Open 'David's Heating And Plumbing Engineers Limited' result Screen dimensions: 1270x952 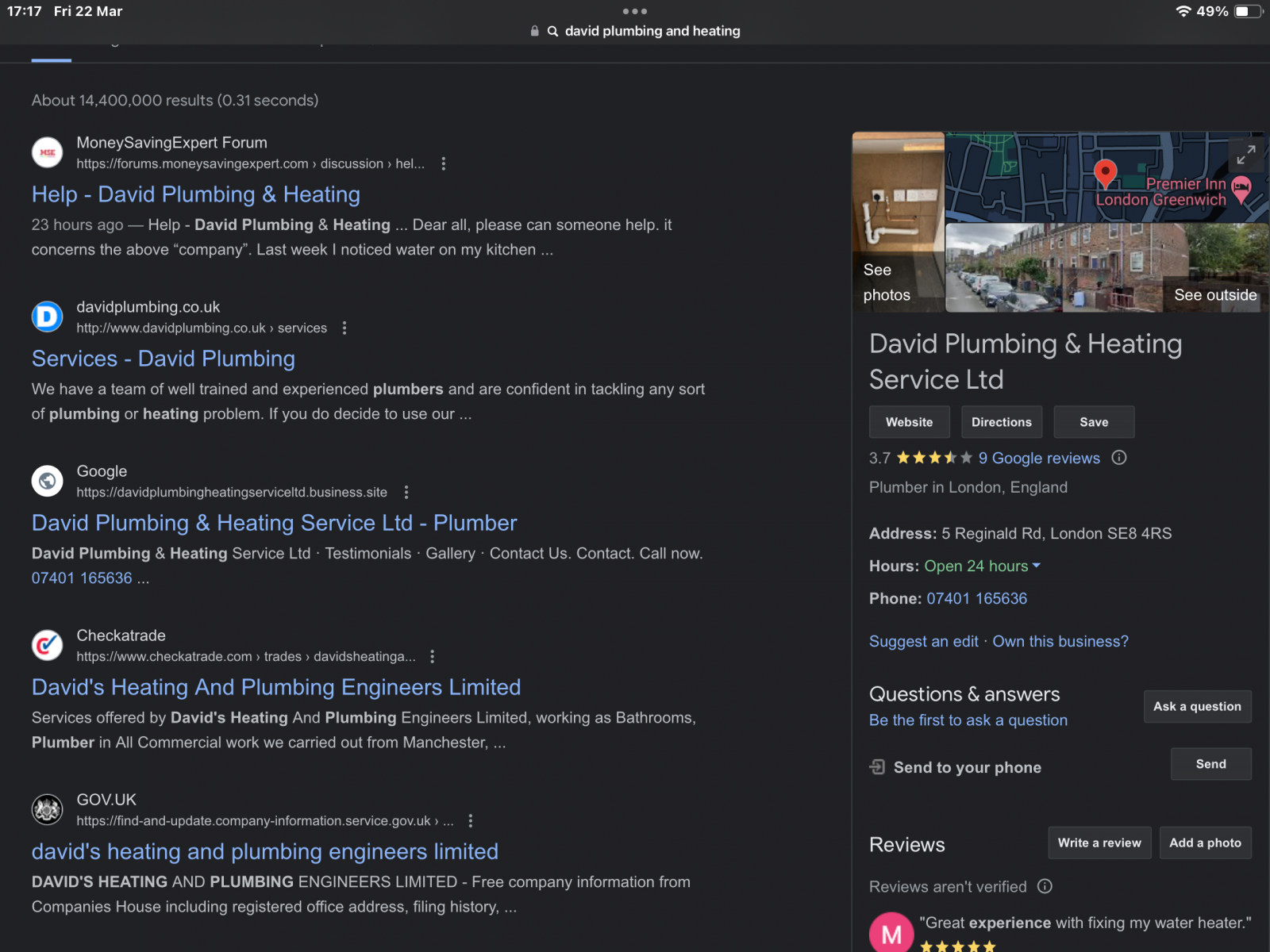[x=276, y=687]
